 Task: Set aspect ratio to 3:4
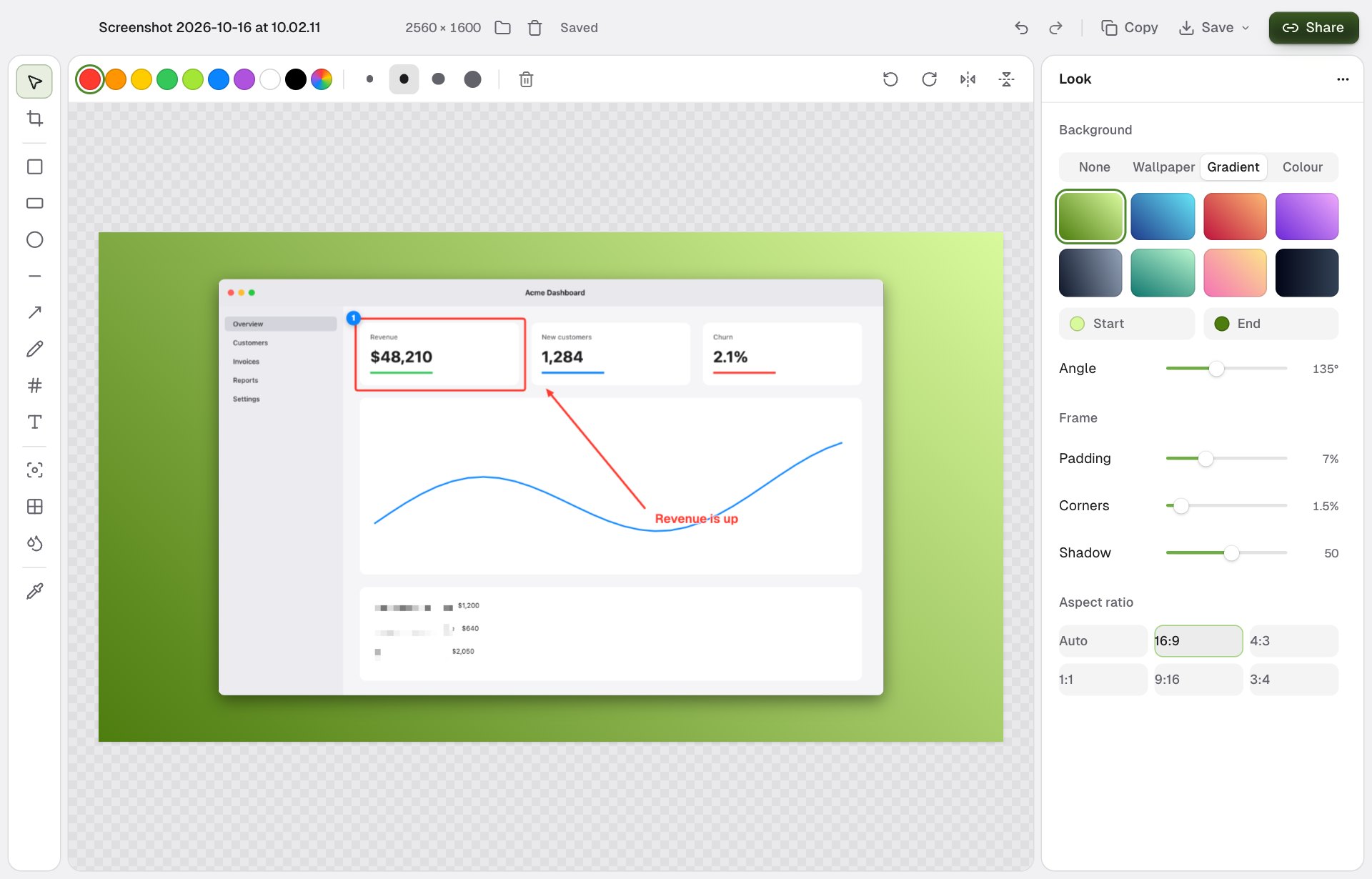[1293, 680]
